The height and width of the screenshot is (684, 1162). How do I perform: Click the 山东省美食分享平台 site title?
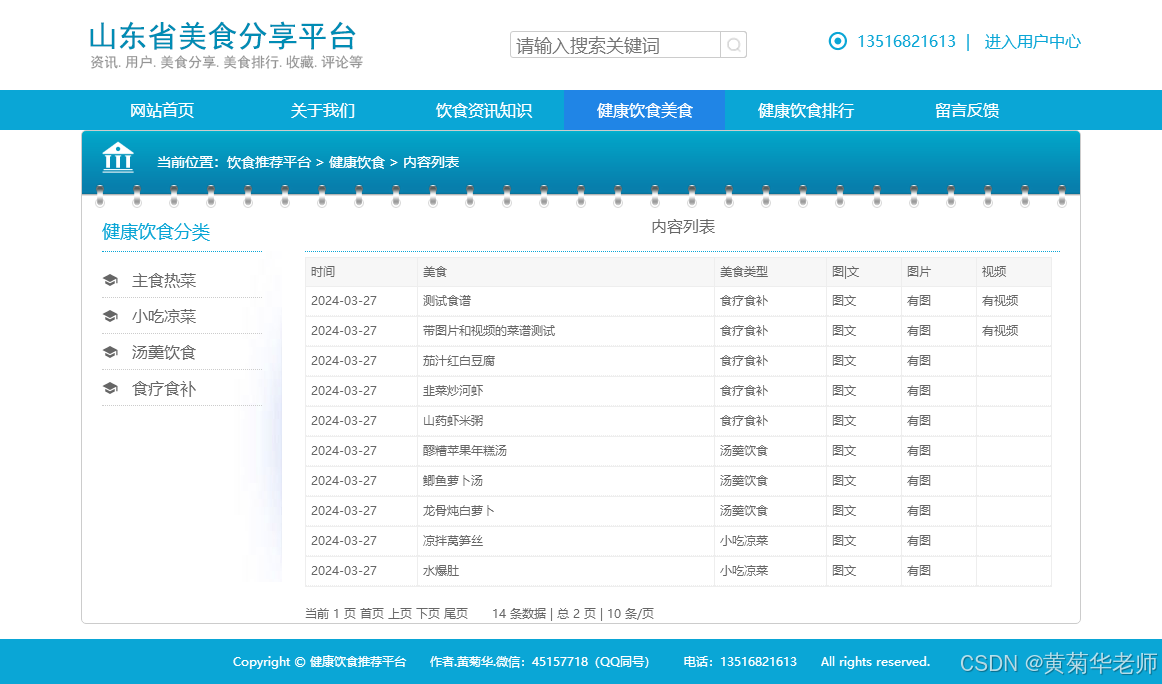click(222, 36)
